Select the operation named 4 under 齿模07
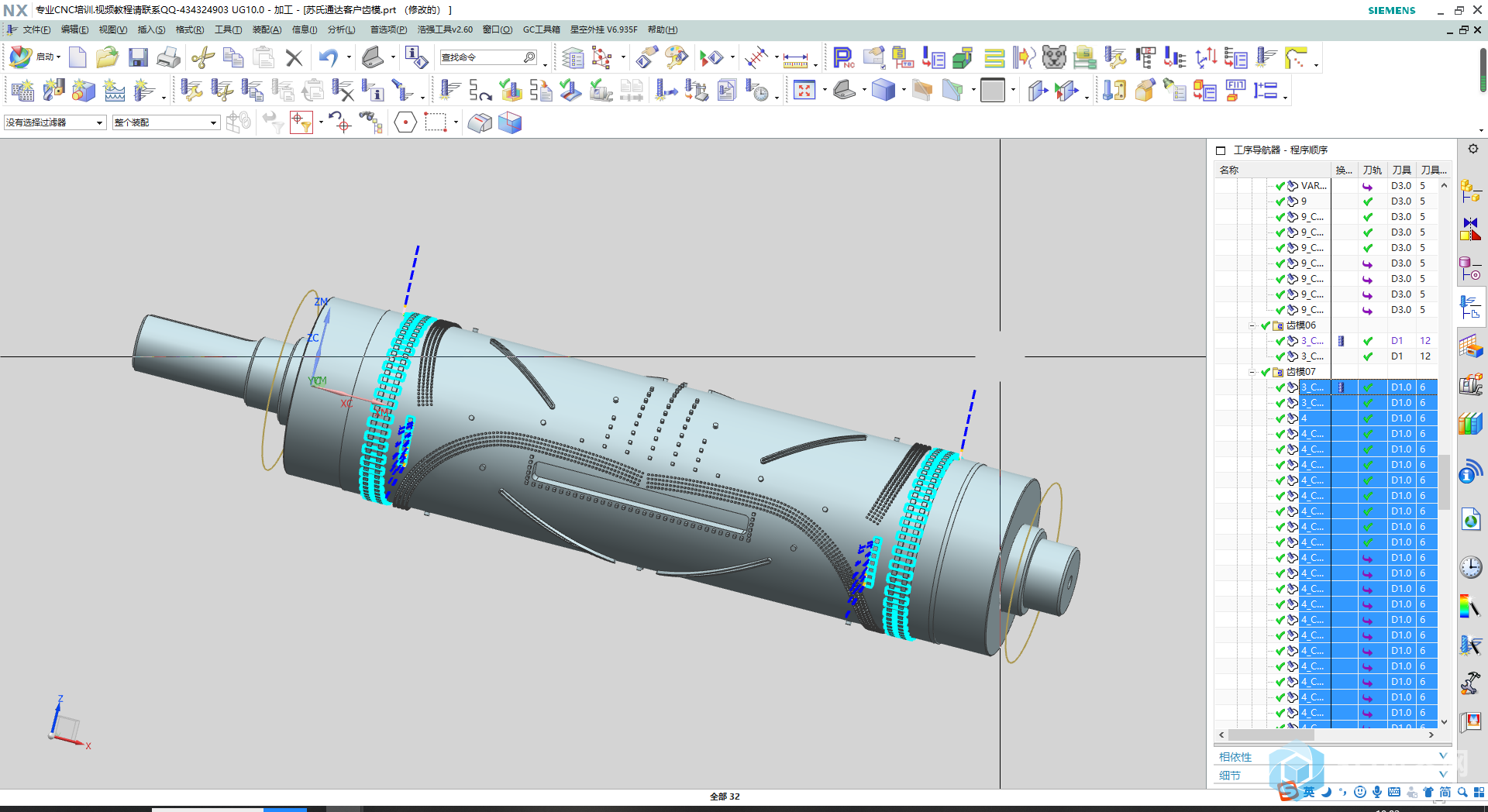Screen dimensions: 1488x812 (1304, 418)
